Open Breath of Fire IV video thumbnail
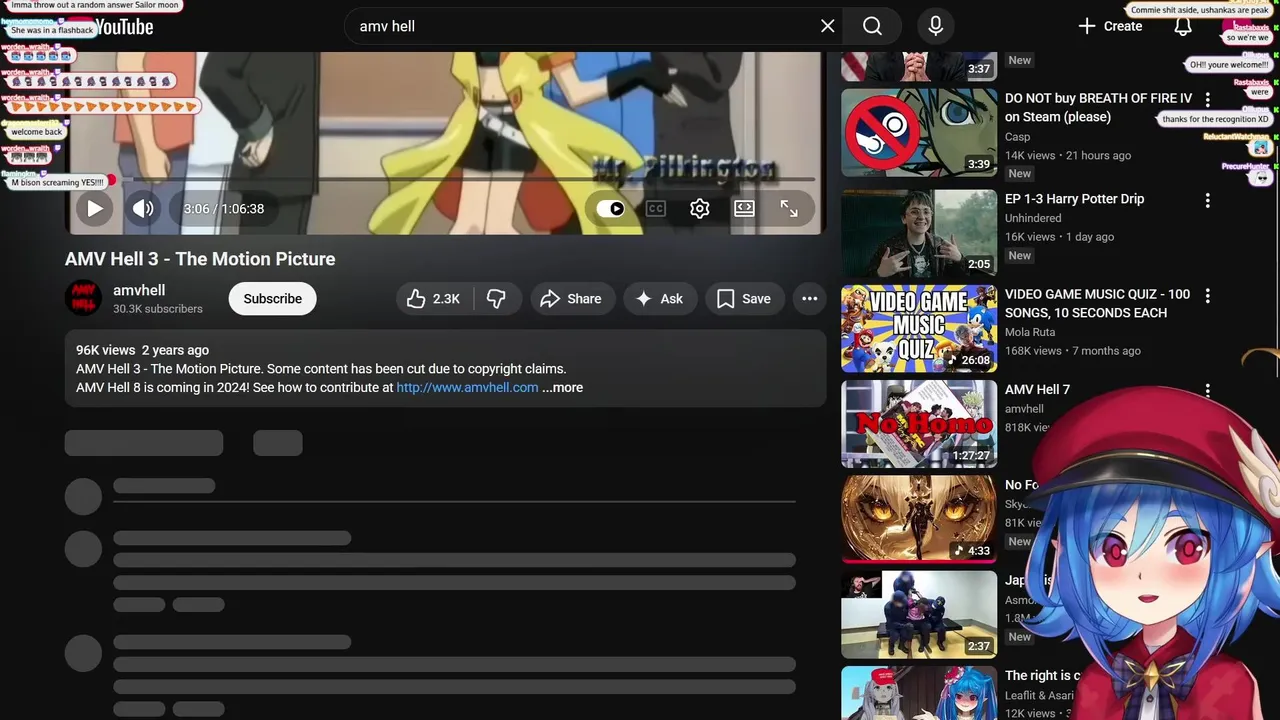 (x=919, y=132)
